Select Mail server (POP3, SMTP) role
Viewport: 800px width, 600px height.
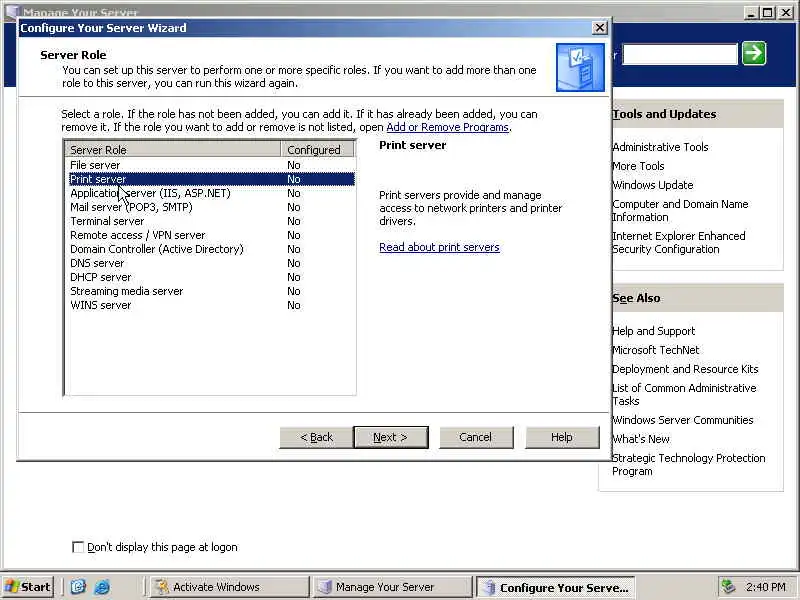(210, 207)
